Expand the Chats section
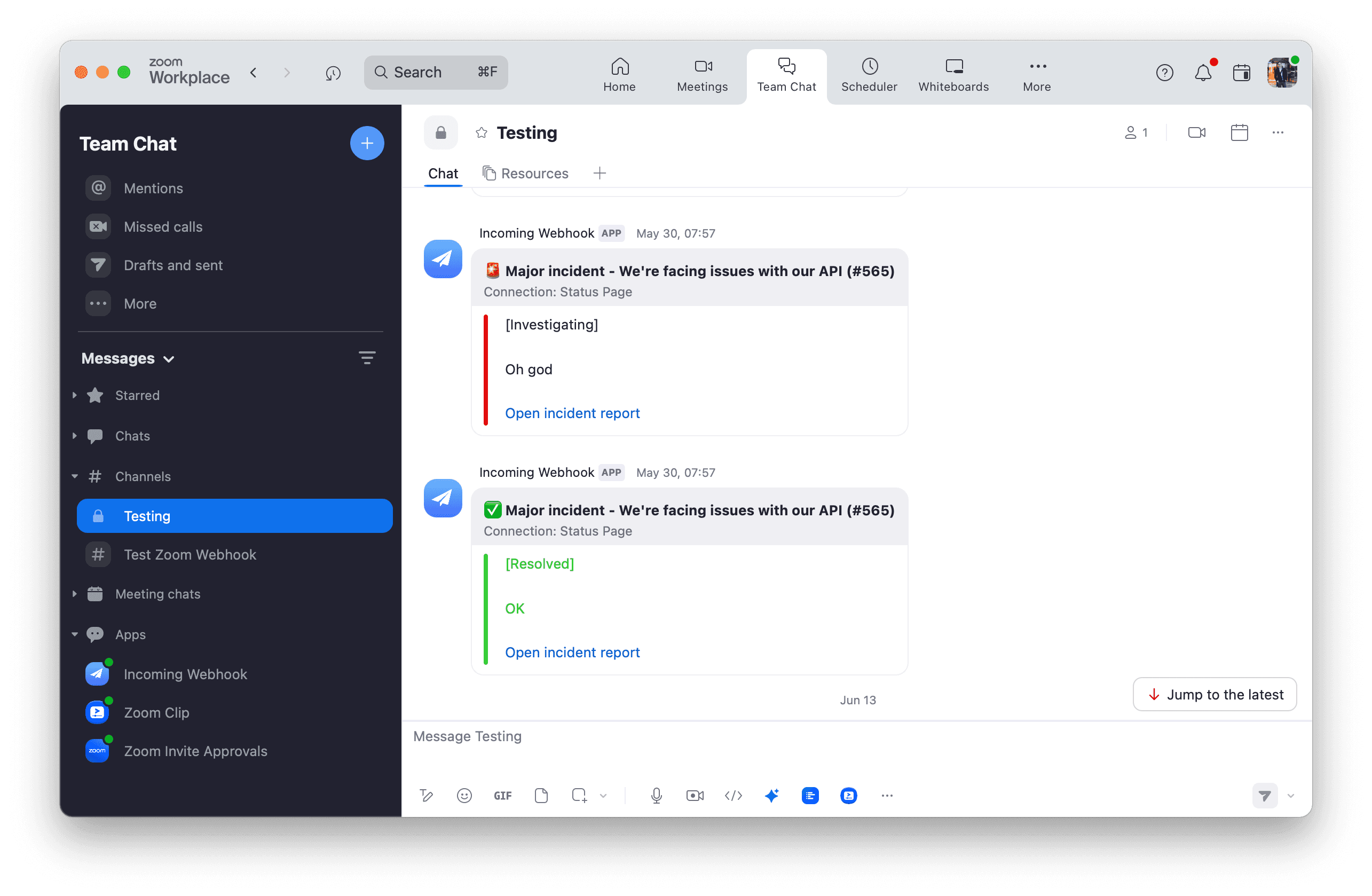Viewport: 1372px width, 896px height. (x=75, y=436)
